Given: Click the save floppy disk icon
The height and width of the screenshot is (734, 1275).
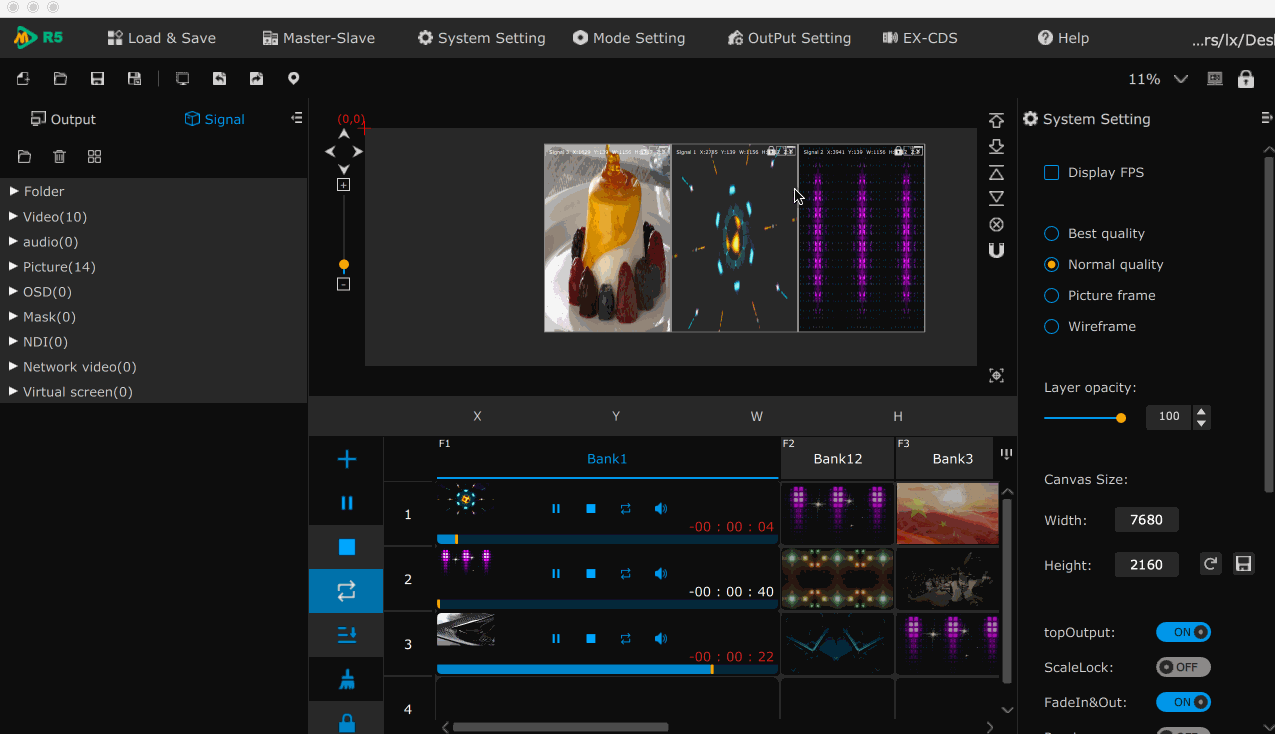Looking at the screenshot, I should point(97,79).
